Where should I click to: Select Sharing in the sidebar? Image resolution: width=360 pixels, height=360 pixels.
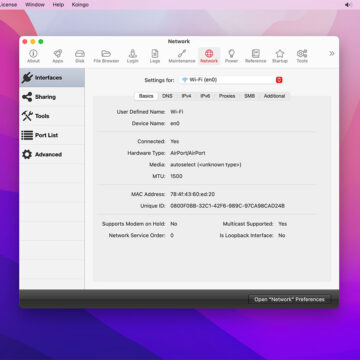coord(52,97)
